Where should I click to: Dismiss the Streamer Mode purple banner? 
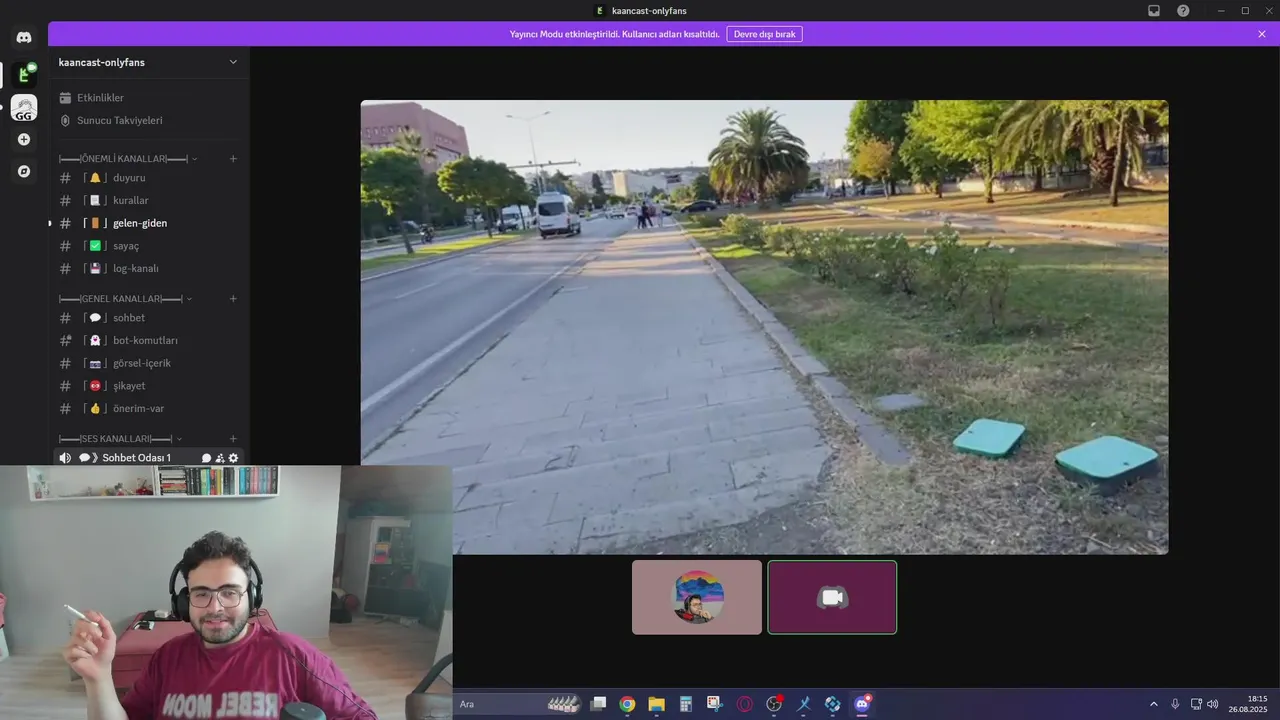tap(1262, 34)
